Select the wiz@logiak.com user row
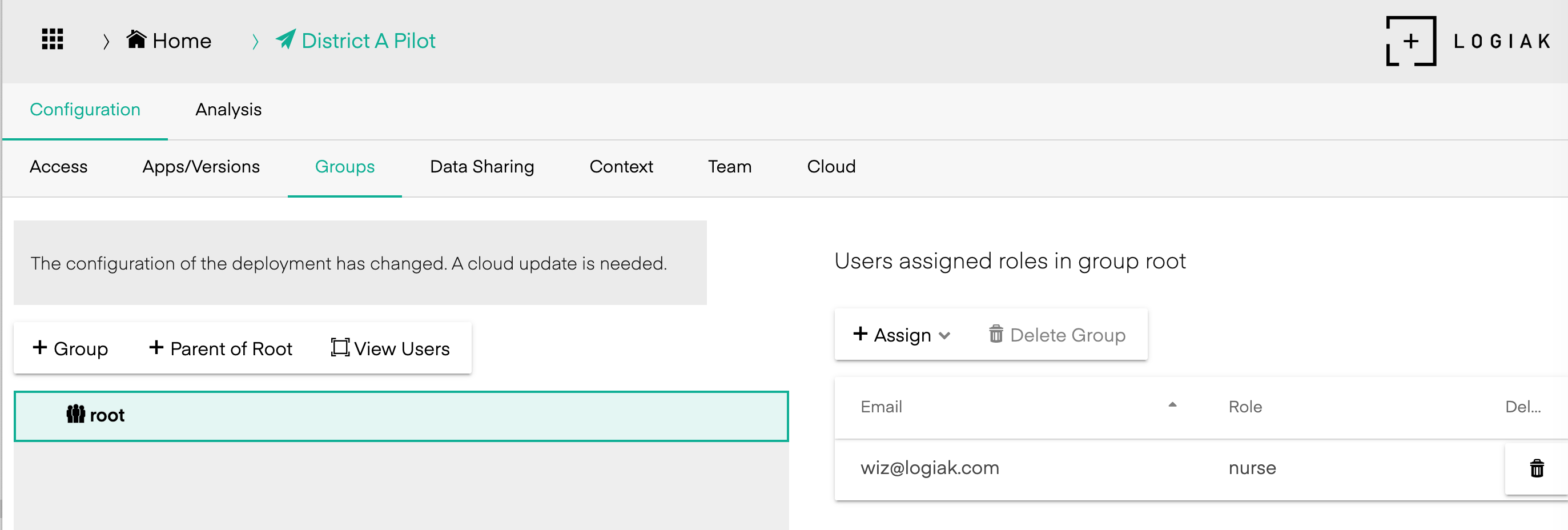1568x530 pixels. pyautogui.click(x=930, y=468)
